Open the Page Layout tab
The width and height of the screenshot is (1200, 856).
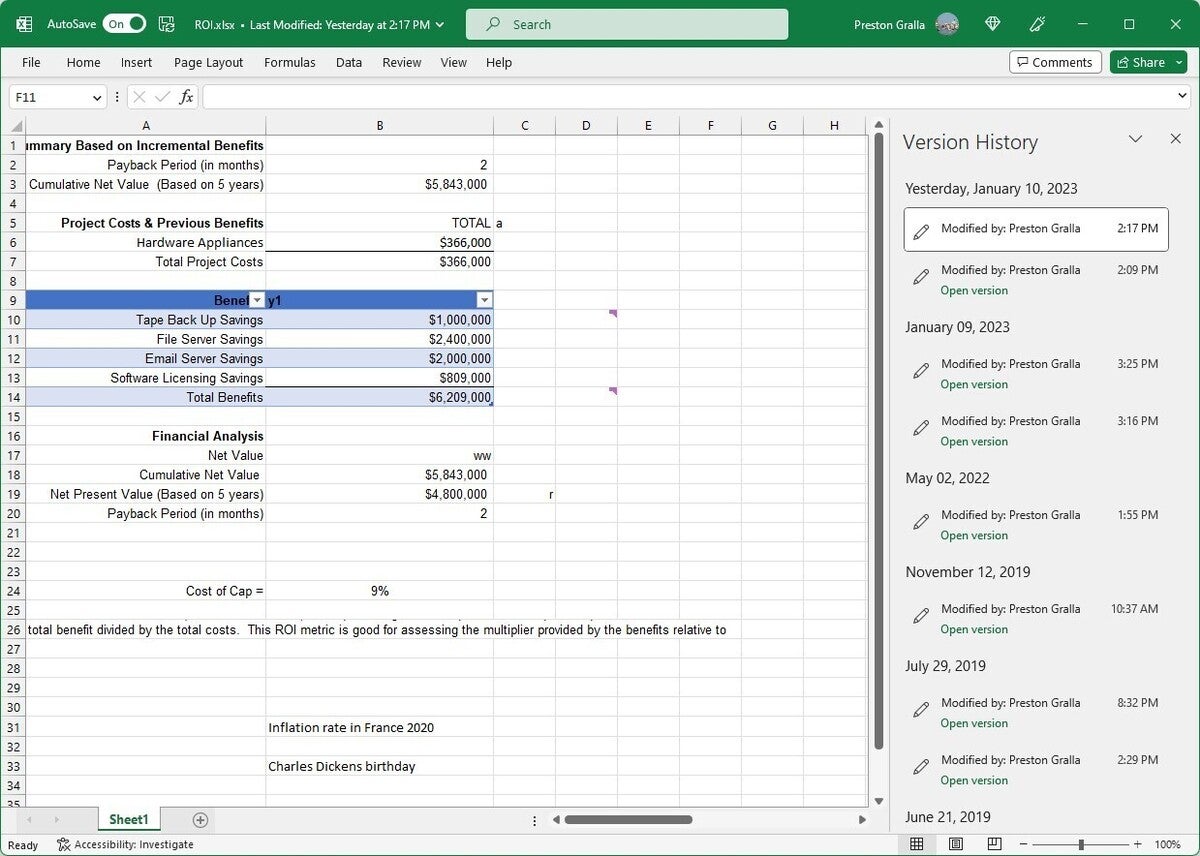coord(208,62)
